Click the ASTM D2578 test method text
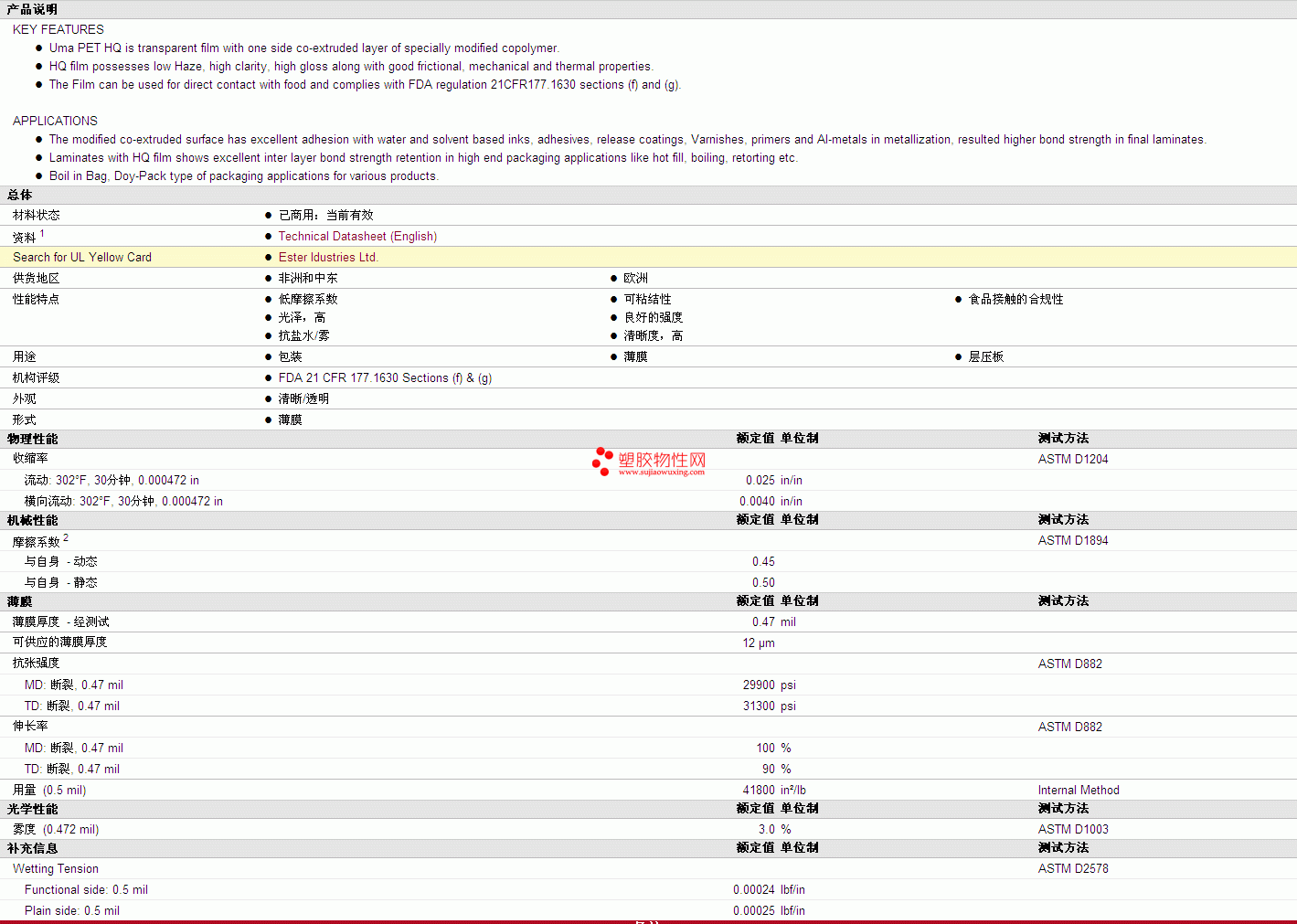Image resolution: width=1297 pixels, height=924 pixels. (x=1073, y=868)
